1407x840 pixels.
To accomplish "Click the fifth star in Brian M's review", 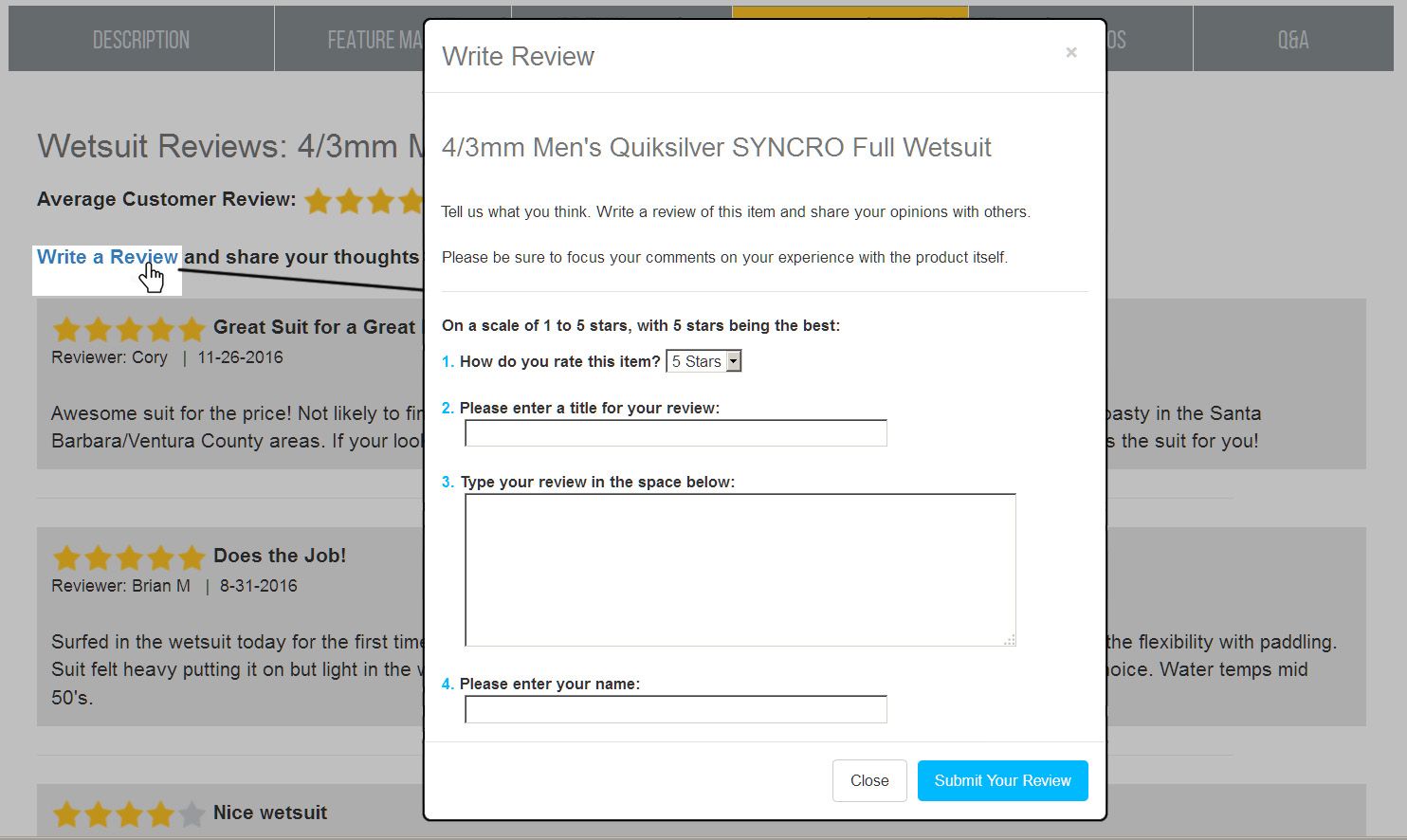I will [192, 557].
